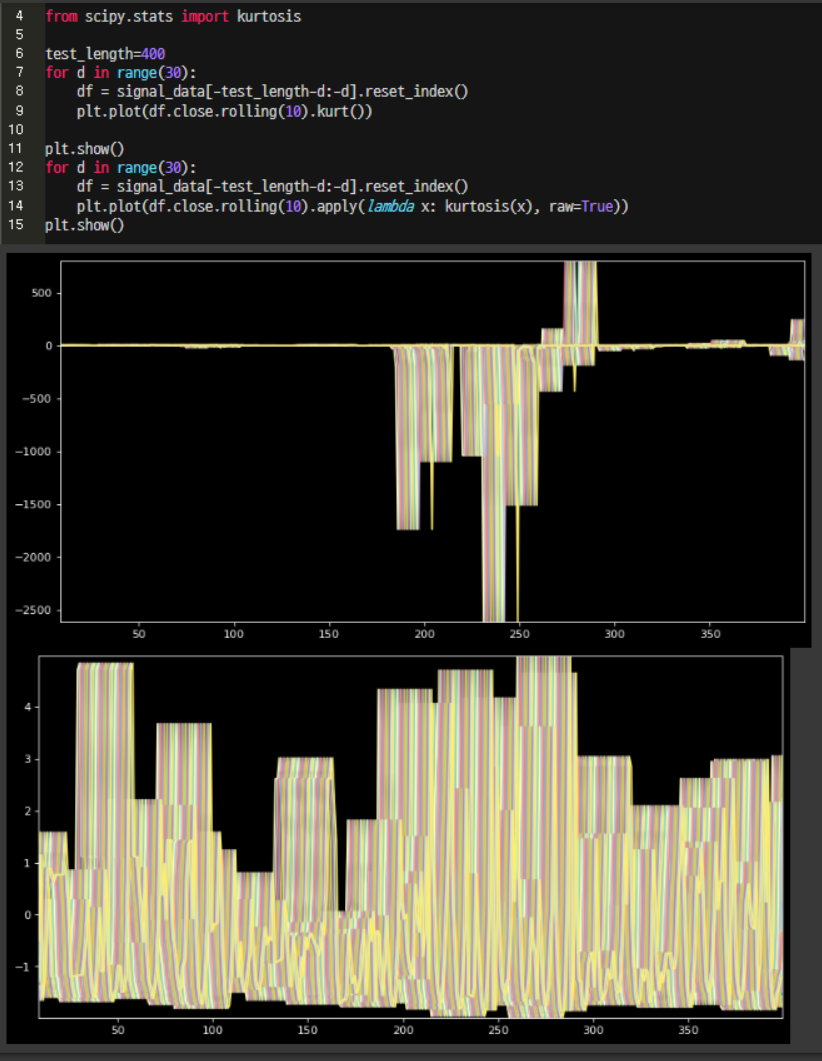Click x-axis tick 50 of the second plot
Viewport: 822px width, 1061px height.
[x=118, y=1030]
